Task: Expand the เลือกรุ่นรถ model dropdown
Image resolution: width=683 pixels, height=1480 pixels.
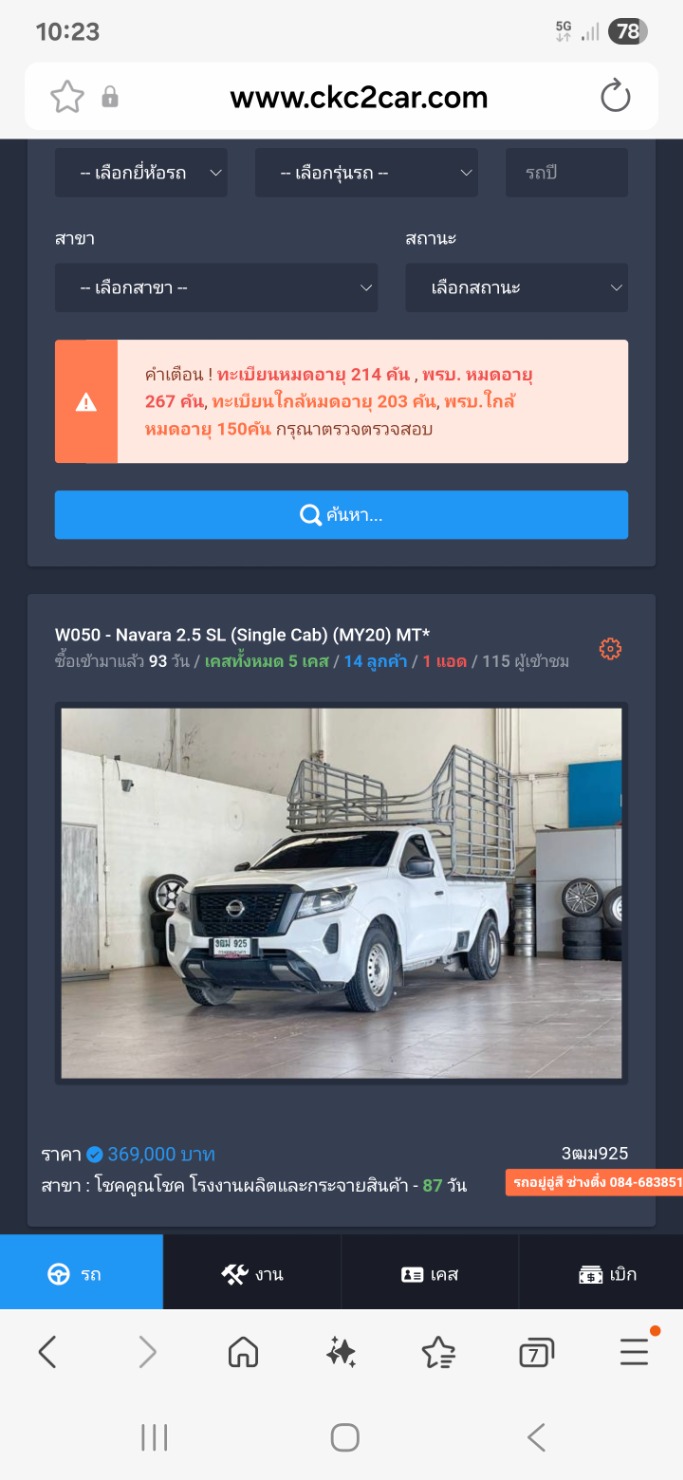Action: [366, 173]
